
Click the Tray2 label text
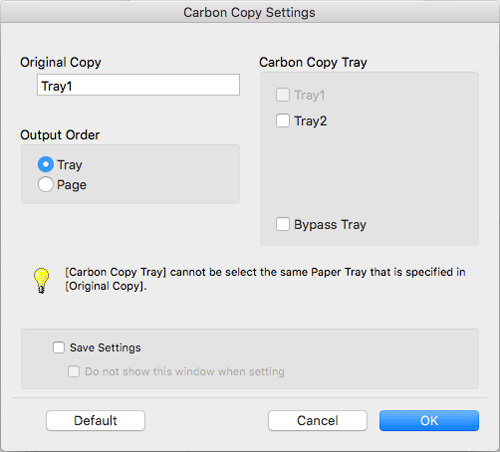tap(310, 121)
